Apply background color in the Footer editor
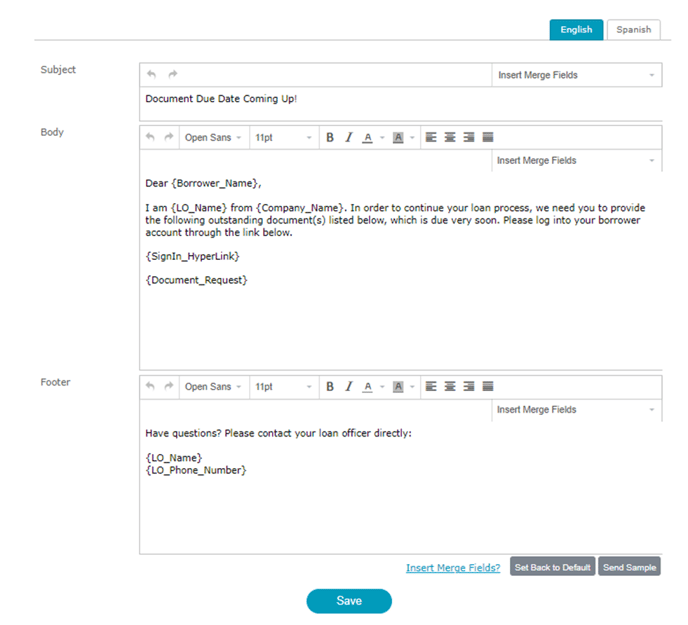688x625 pixels. (398, 387)
